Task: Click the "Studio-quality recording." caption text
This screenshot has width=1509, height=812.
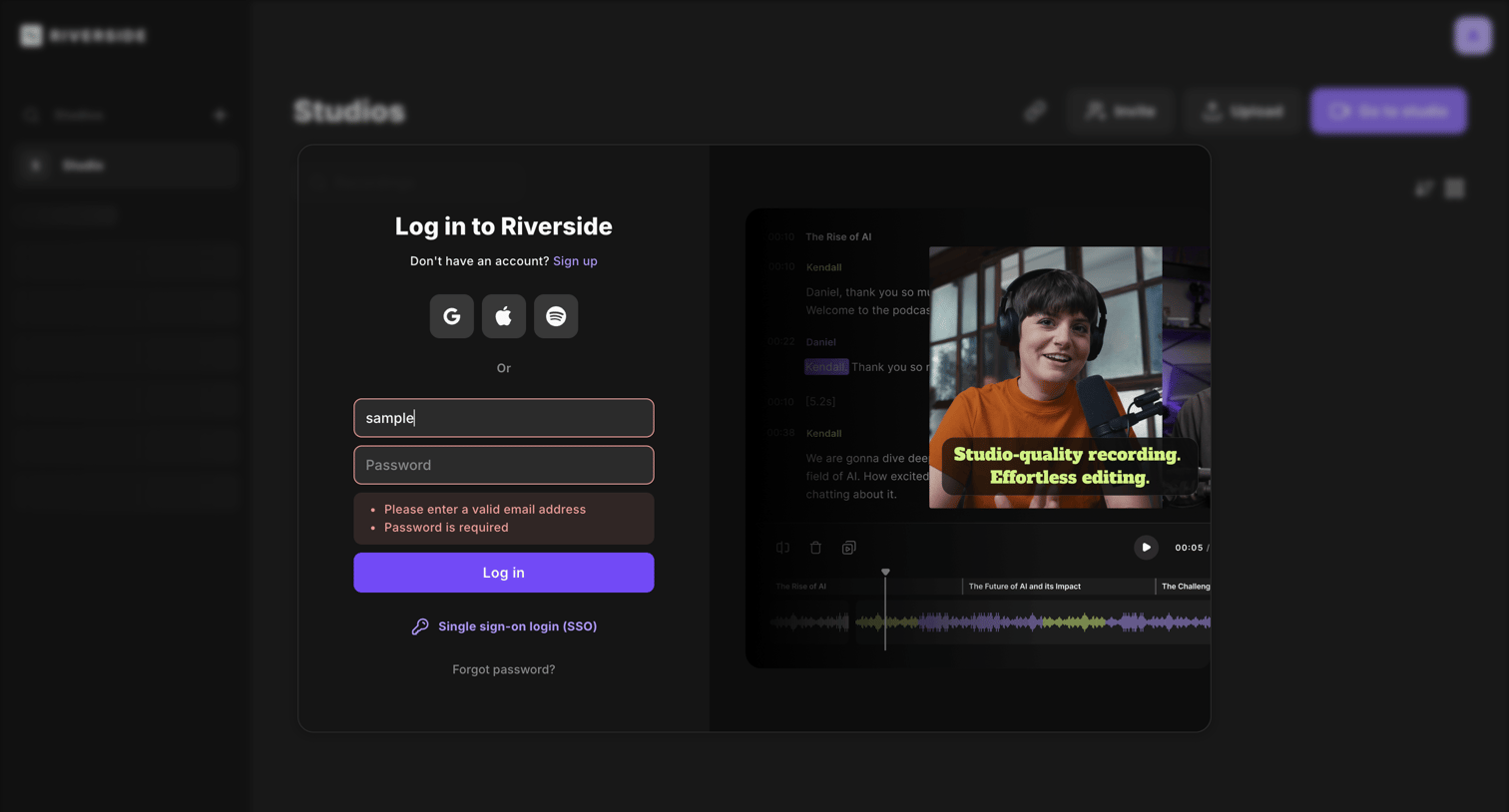Action: tap(1067, 455)
